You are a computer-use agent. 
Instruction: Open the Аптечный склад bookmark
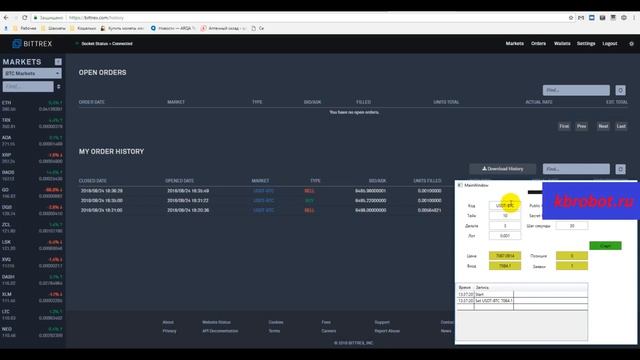tap(224, 28)
